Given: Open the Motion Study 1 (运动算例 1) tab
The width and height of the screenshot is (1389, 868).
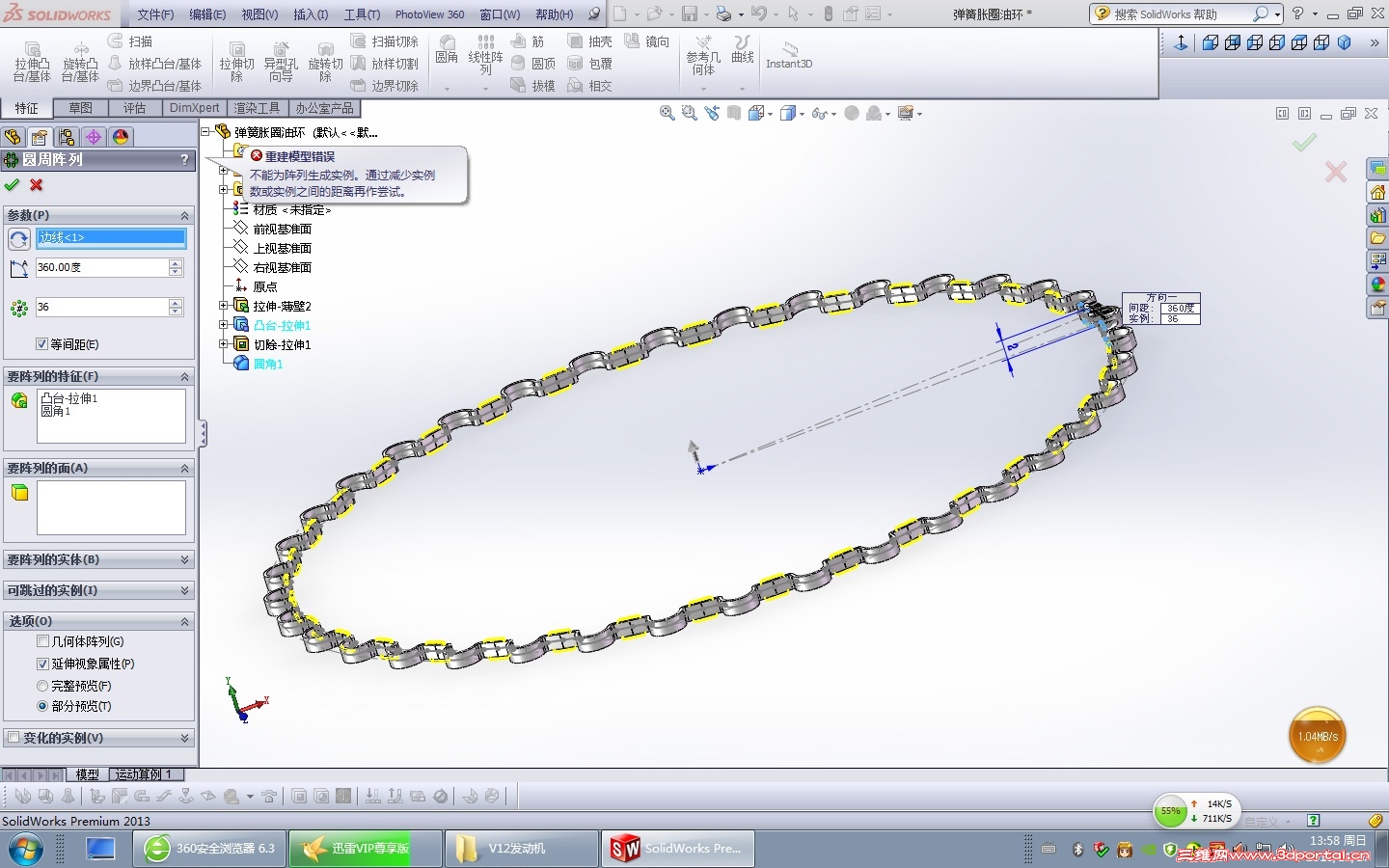Looking at the screenshot, I should [143, 774].
